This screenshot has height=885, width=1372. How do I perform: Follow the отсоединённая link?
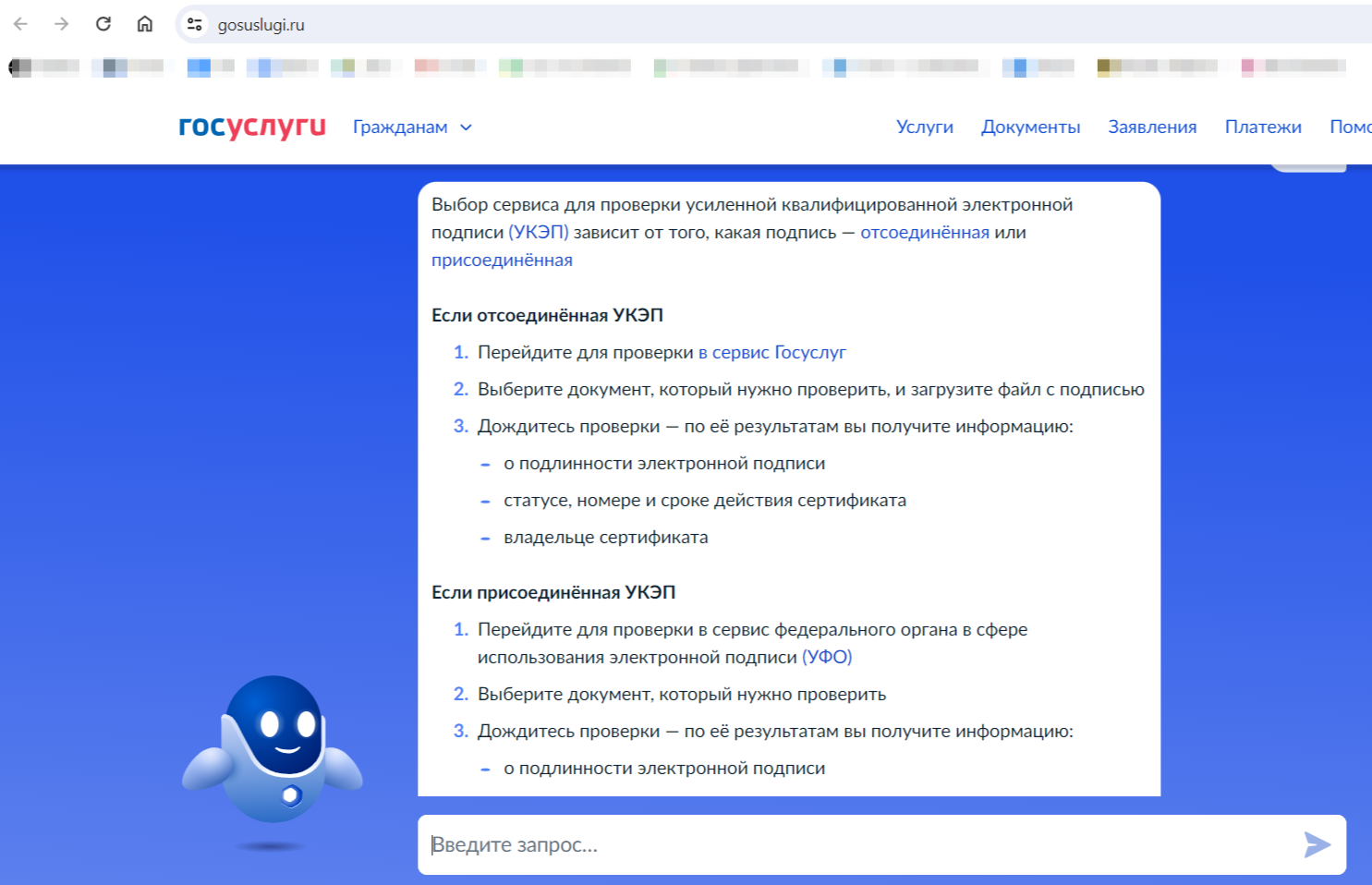(925, 233)
